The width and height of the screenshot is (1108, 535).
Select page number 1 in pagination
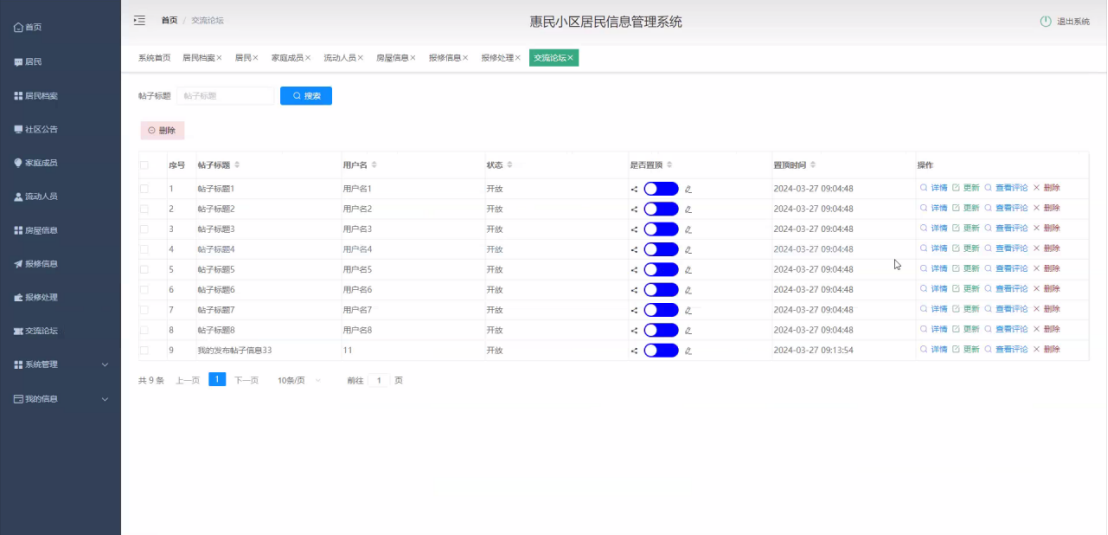218,380
